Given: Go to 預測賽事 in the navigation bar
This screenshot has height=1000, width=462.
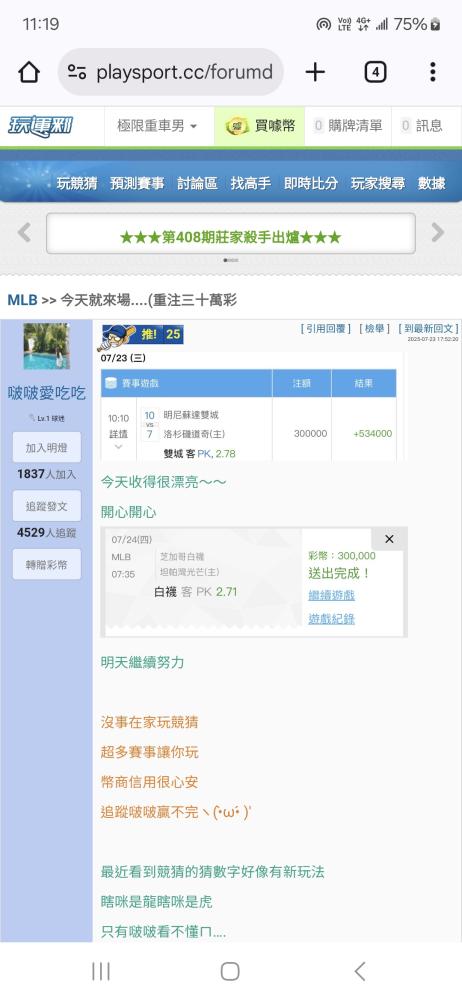Looking at the screenshot, I should (137, 184).
